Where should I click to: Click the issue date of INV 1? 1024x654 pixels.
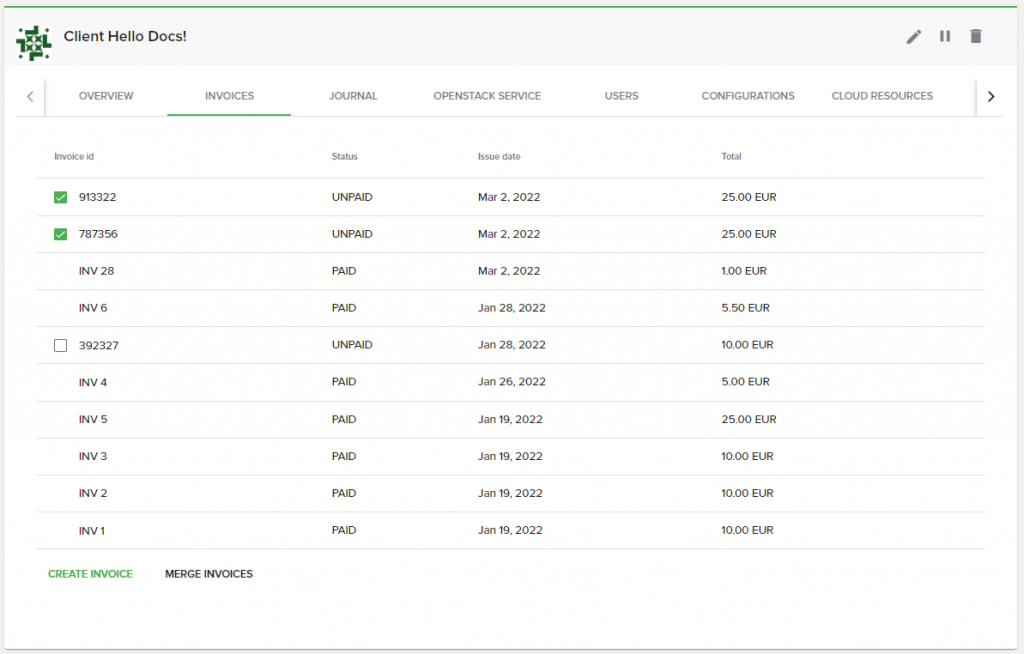[510, 531]
